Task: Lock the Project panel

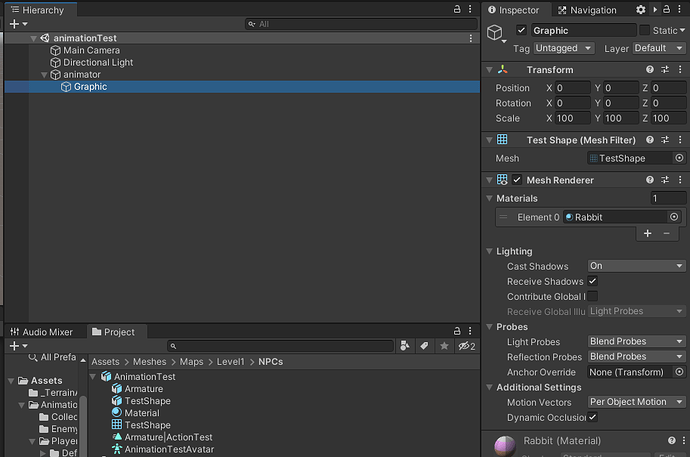Action: 457,331
